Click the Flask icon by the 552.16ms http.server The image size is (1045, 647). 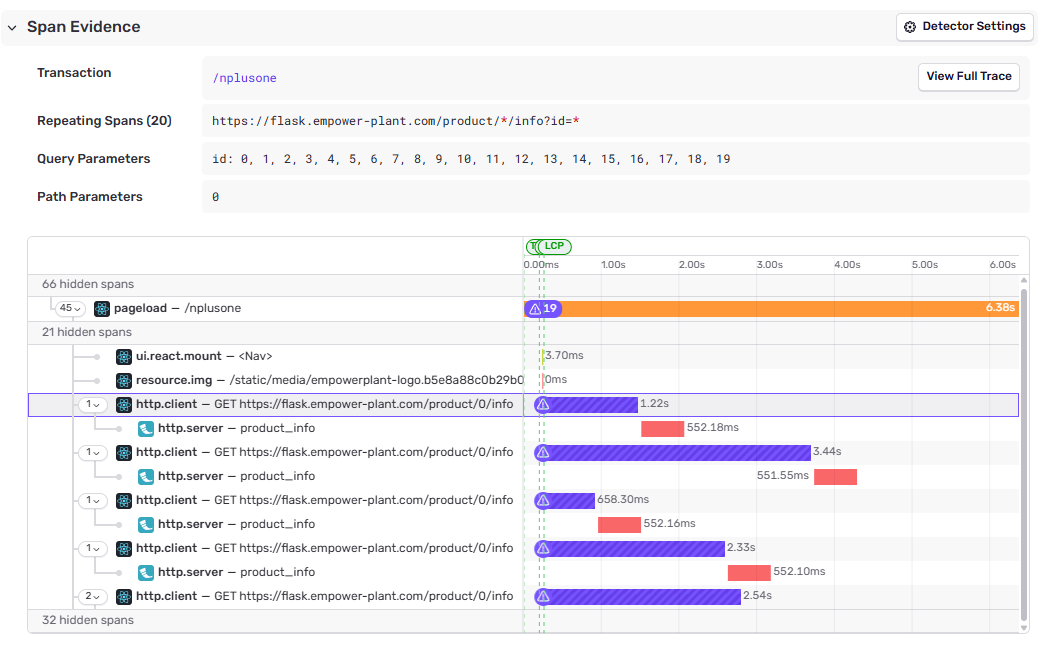tap(146, 524)
